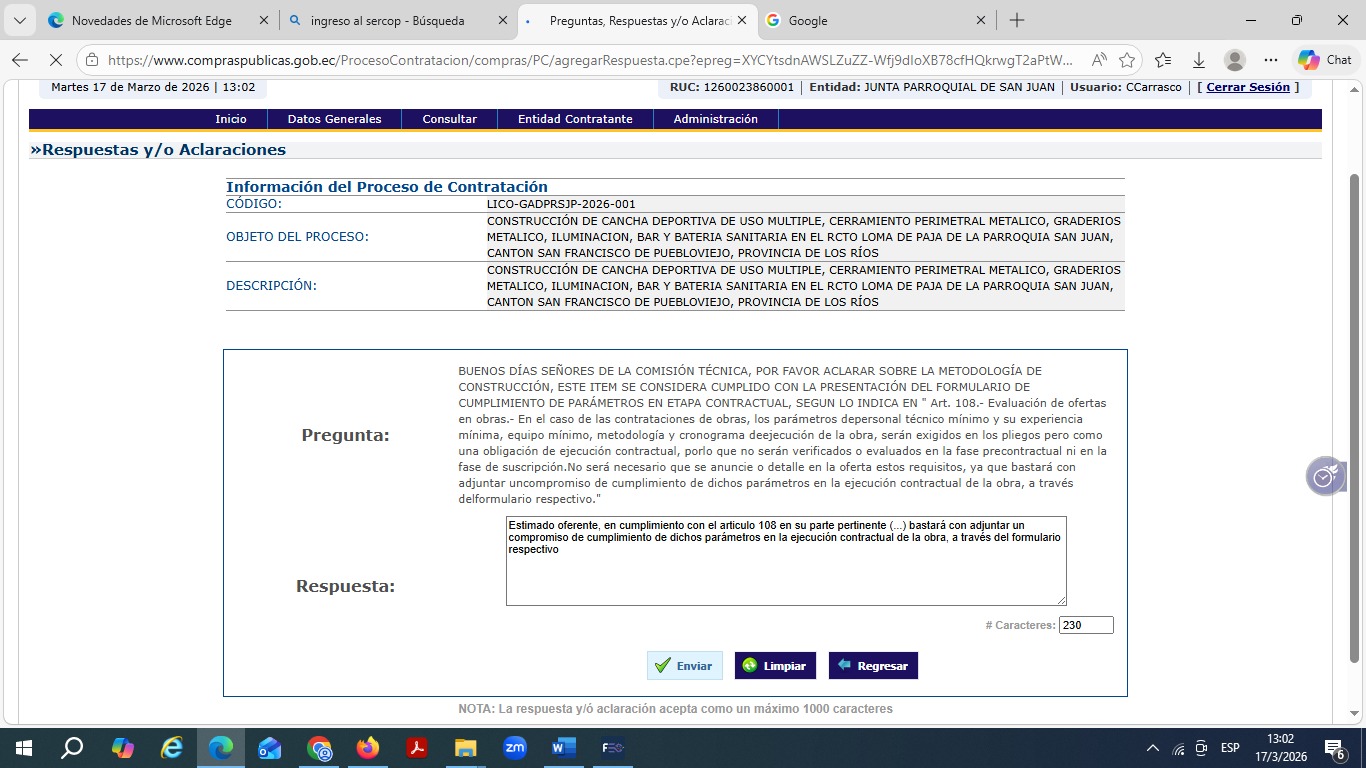Image resolution: width=1366 pixels, height=768 pixels.
Task: Open the Copilot Chat button
Action: [x=1325, y=60]
